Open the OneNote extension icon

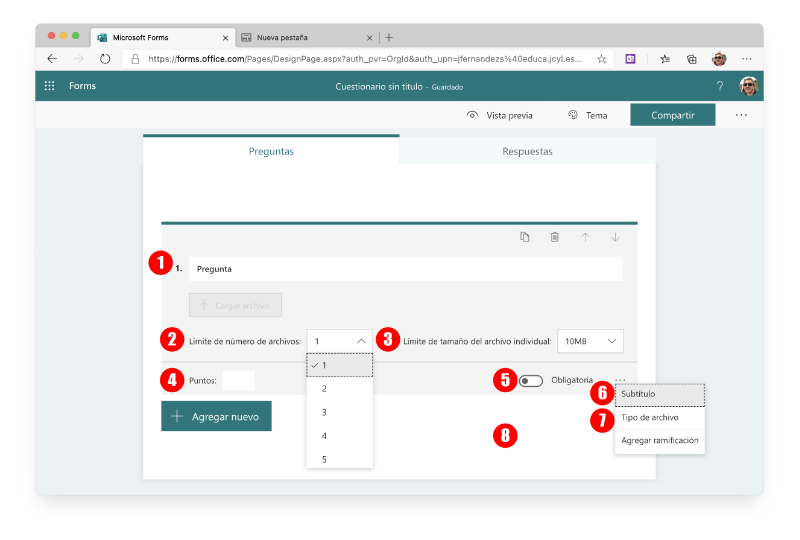[x=631, y=59]
